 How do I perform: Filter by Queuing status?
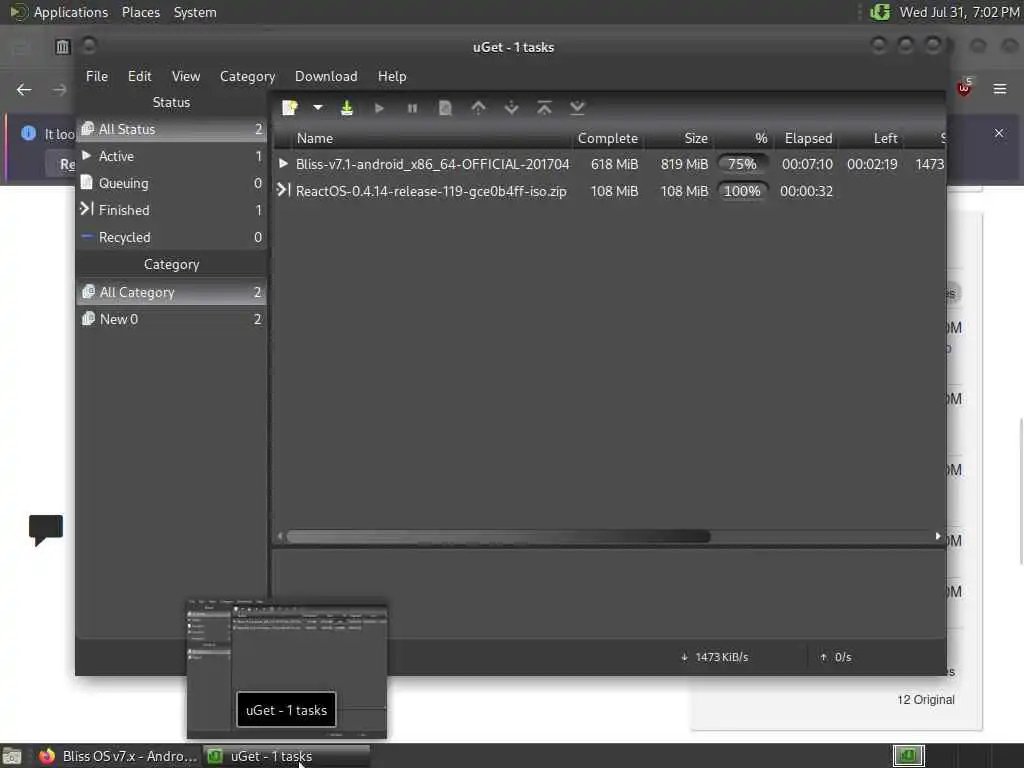click(172, 183)
